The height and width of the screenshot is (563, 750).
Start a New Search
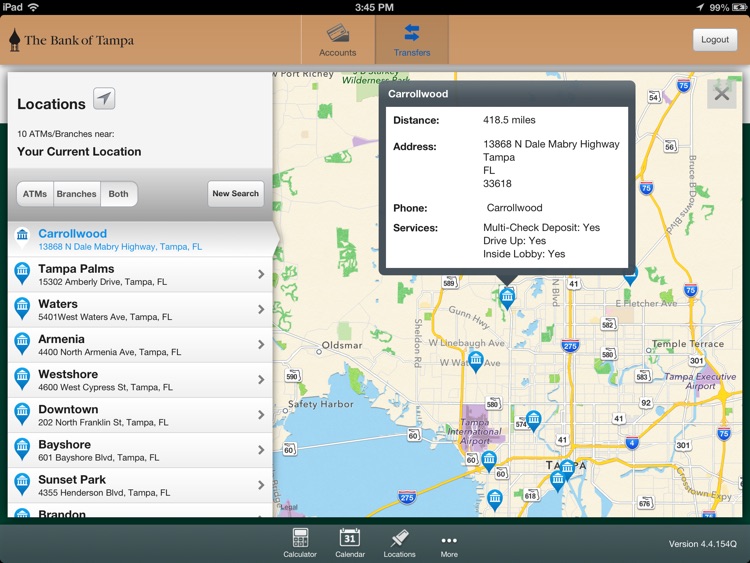[x=235, y=193]
